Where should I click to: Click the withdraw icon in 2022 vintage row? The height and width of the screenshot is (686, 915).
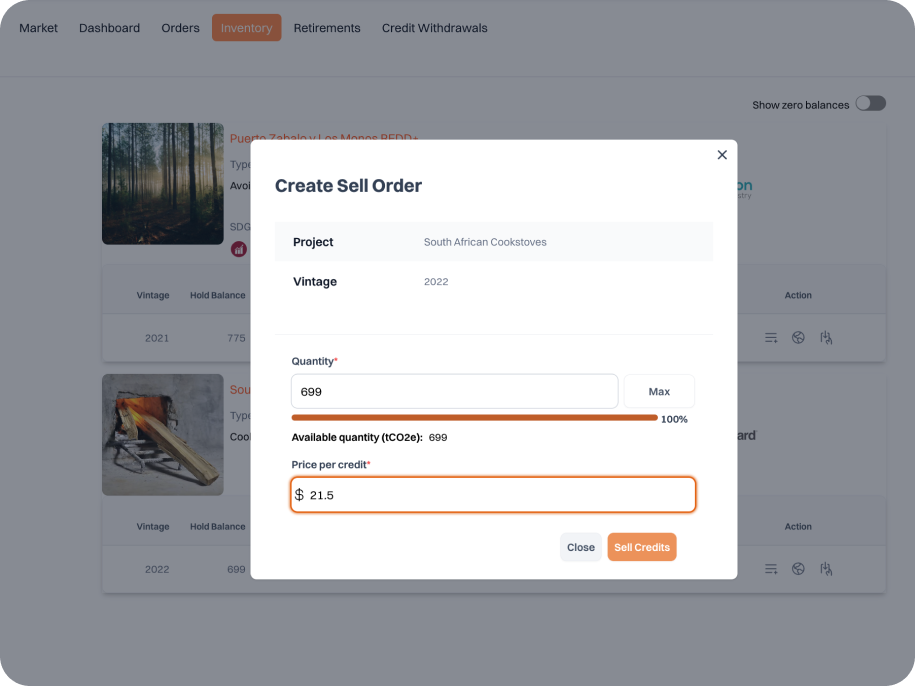tap(826, 569)
